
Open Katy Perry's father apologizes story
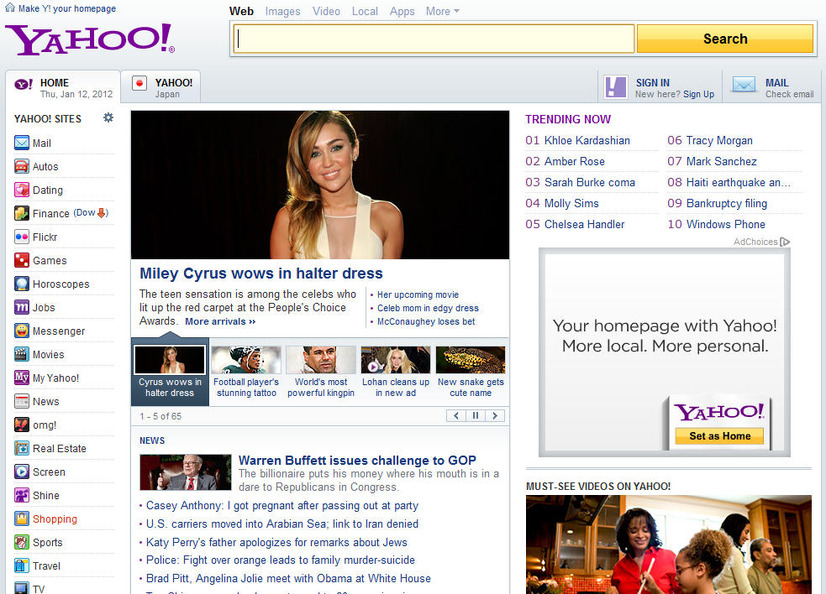point(277,542)
